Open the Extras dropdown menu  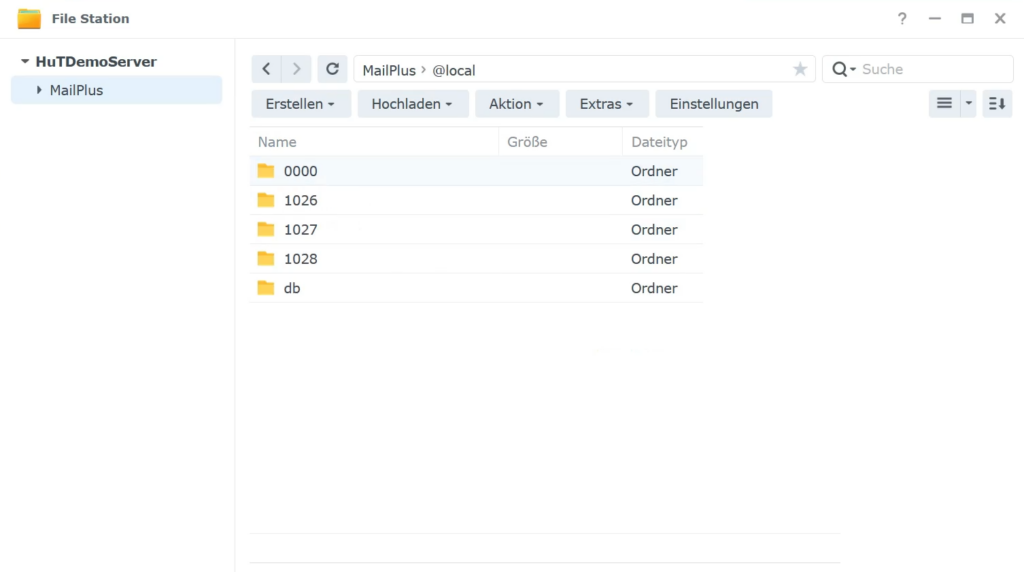(x=607, y=104)
